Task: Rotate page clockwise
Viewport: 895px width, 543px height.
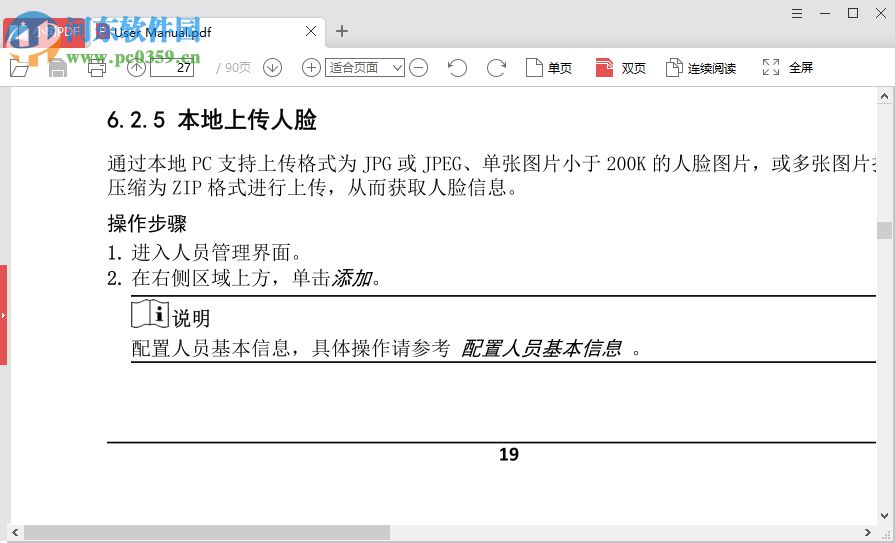Action: [496, 68]
